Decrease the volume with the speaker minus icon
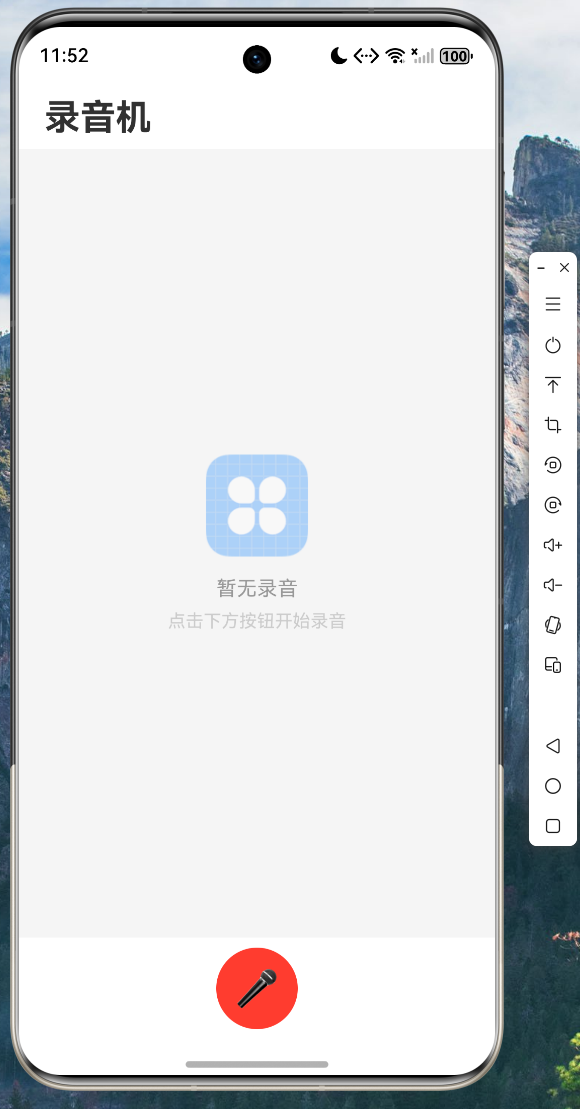Image resolution: width=580 pixels, height=1109 pixels. tap(553, 585)
